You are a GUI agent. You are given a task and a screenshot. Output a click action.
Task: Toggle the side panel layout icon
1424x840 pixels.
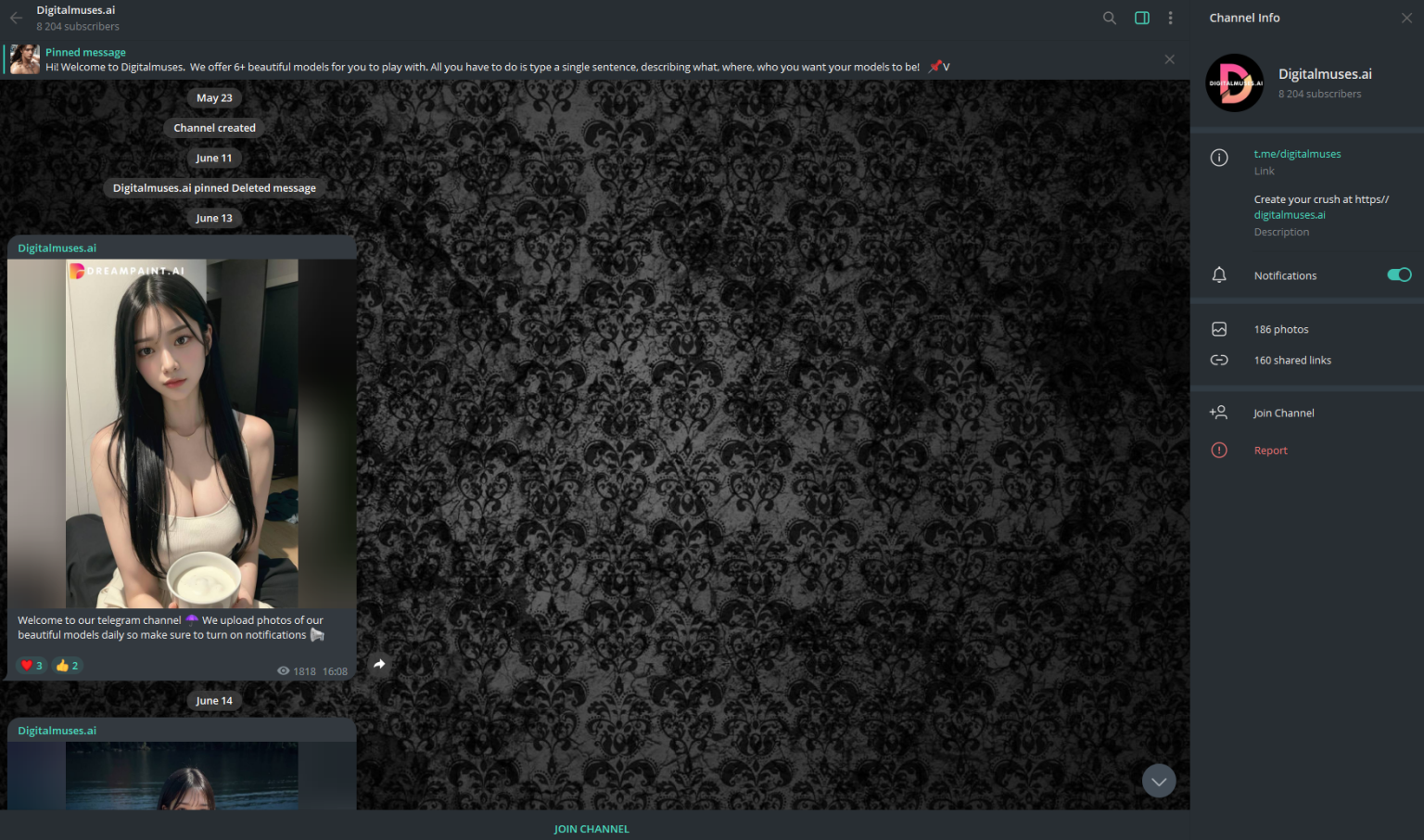click(x=1142, y=18)
